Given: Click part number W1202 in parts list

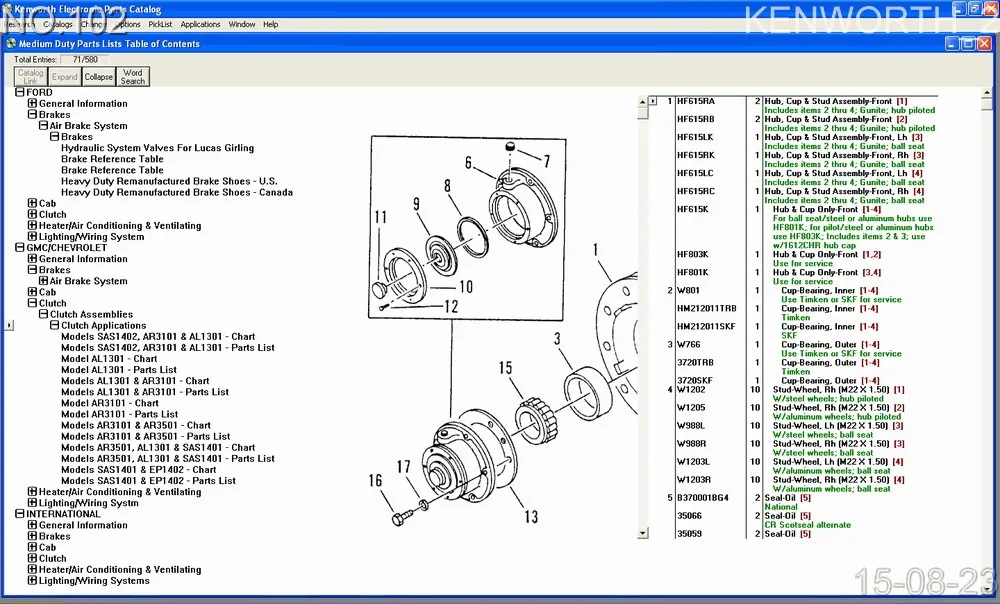Looking at the screenshot, I should tap(691, 390).
